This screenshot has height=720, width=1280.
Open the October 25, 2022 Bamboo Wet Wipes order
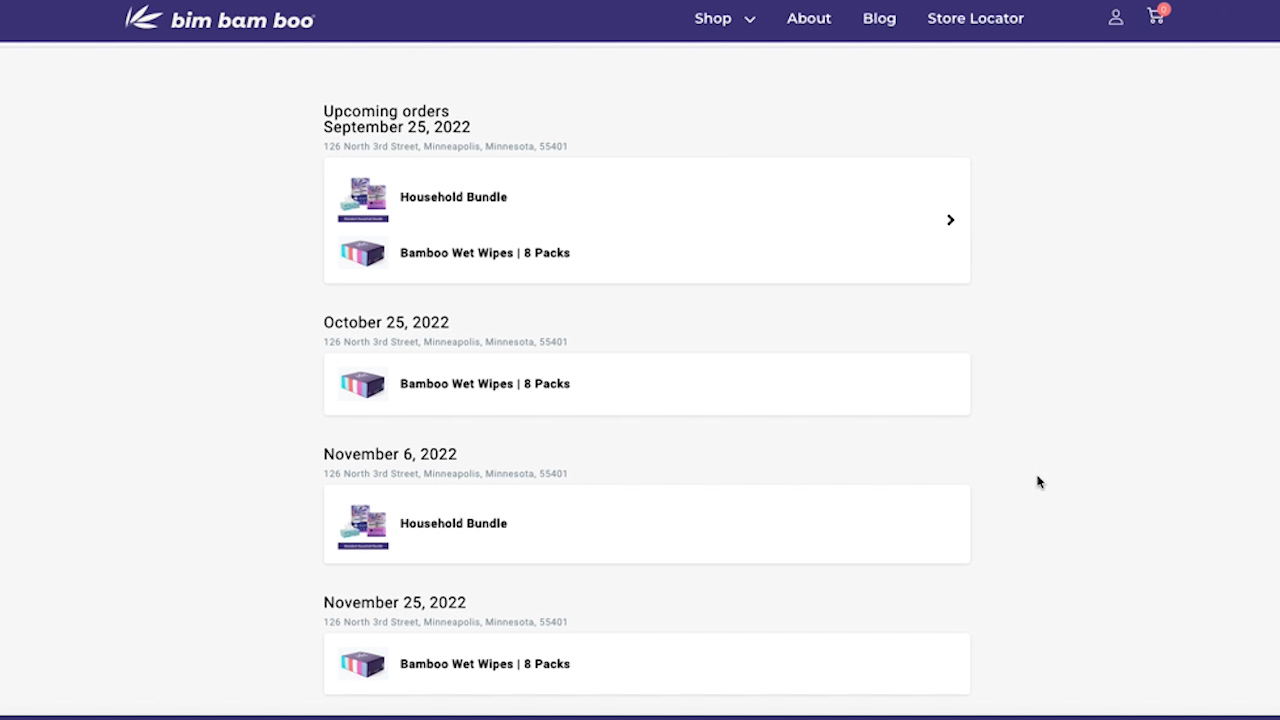(647, 384)
